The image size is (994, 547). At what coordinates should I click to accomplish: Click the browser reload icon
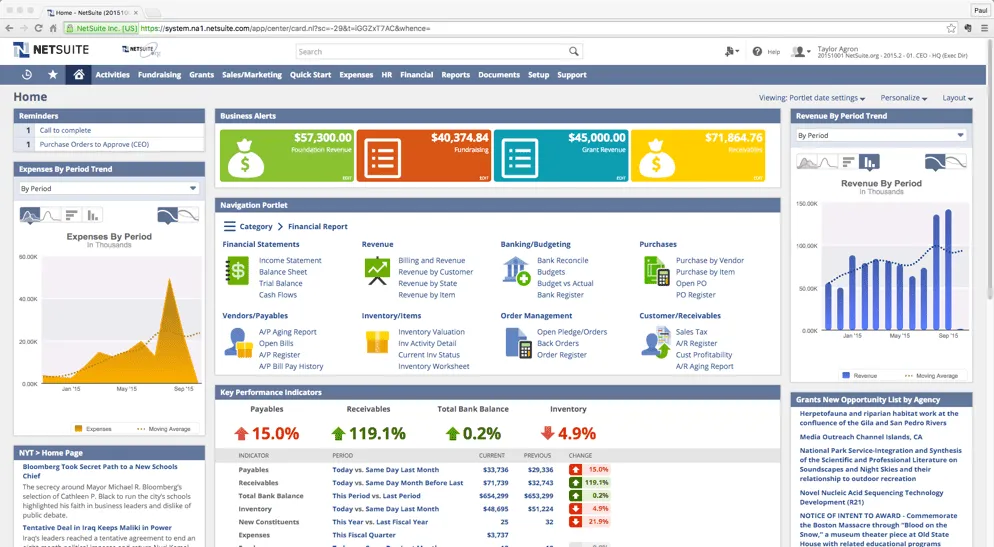[38, 28]
